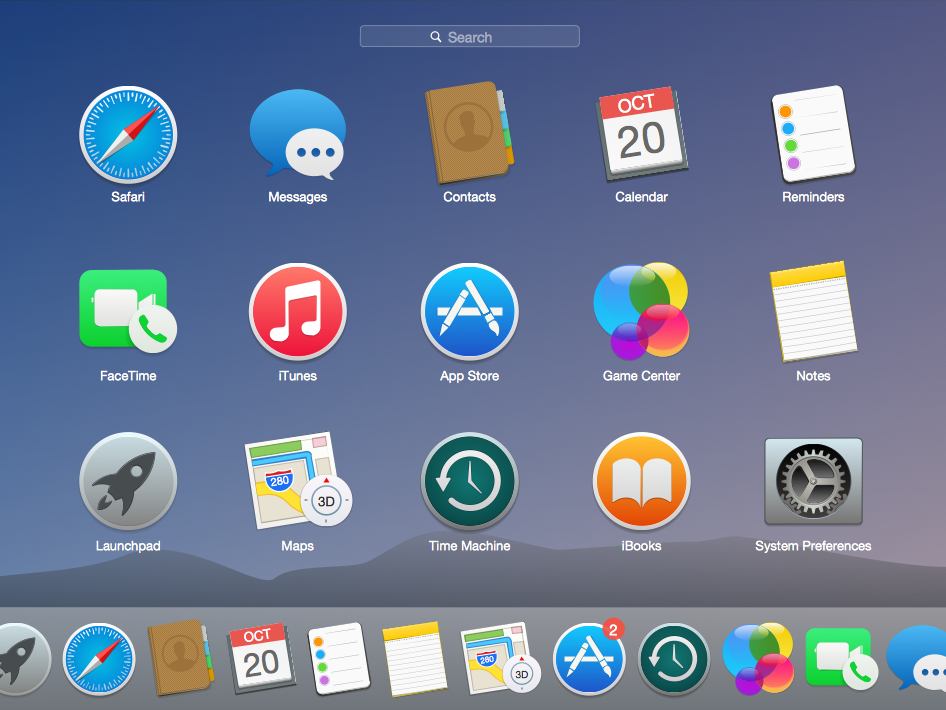Click the "Time Machine" label text
The width and height of the screenshot is (946, 710).
point(469,546)
